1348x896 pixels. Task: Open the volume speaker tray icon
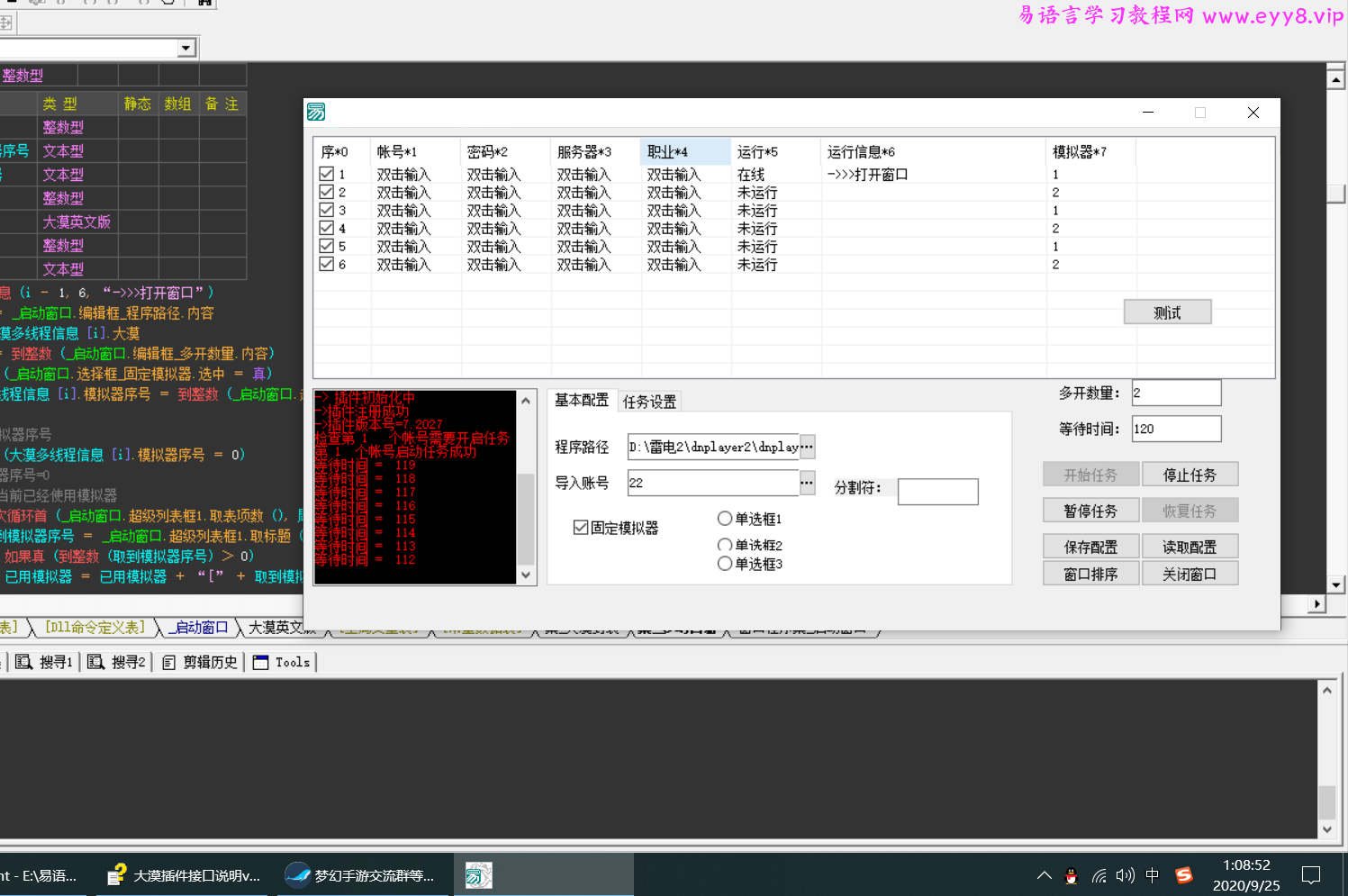point(1126,874)
